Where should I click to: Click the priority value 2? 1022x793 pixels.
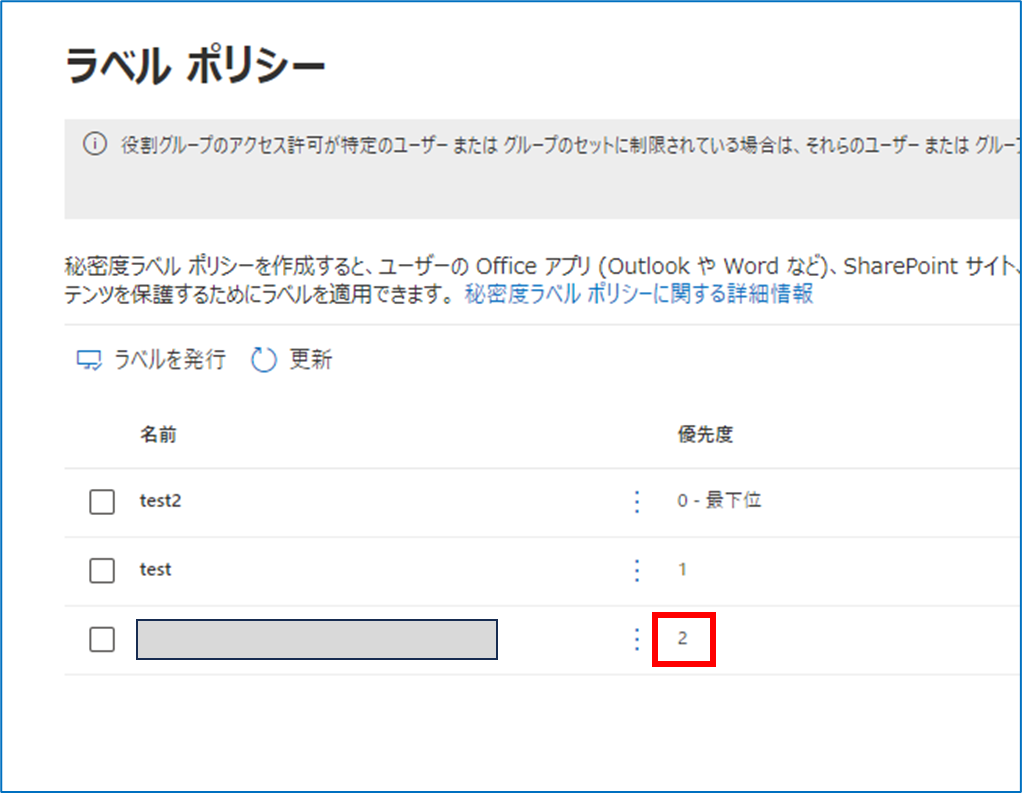[682, 638]
